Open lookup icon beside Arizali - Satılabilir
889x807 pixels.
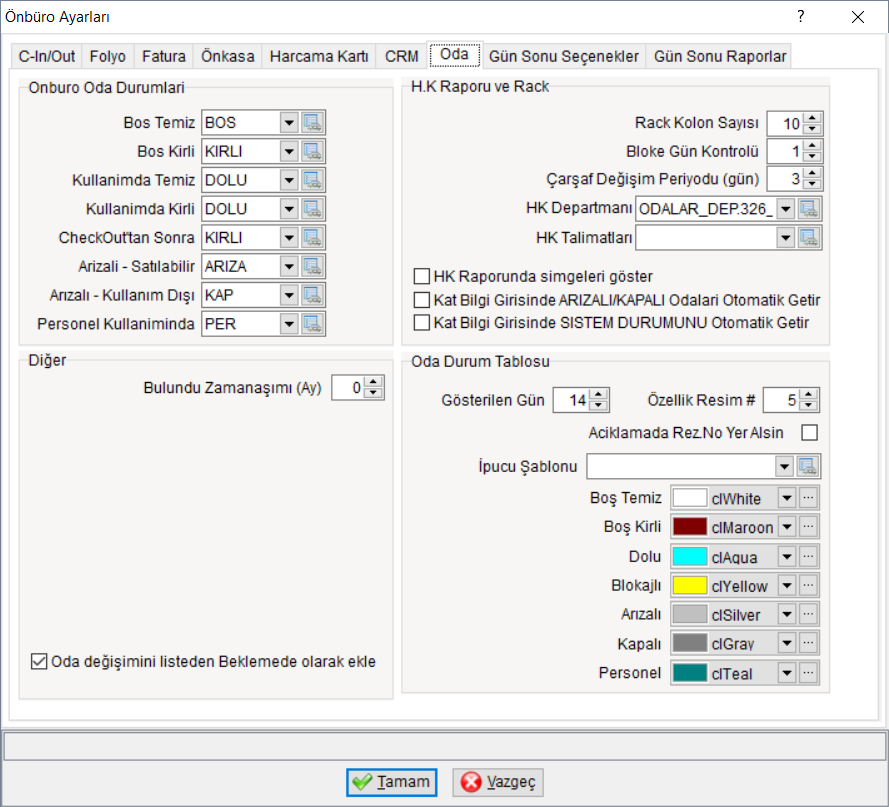coord(312,267)
